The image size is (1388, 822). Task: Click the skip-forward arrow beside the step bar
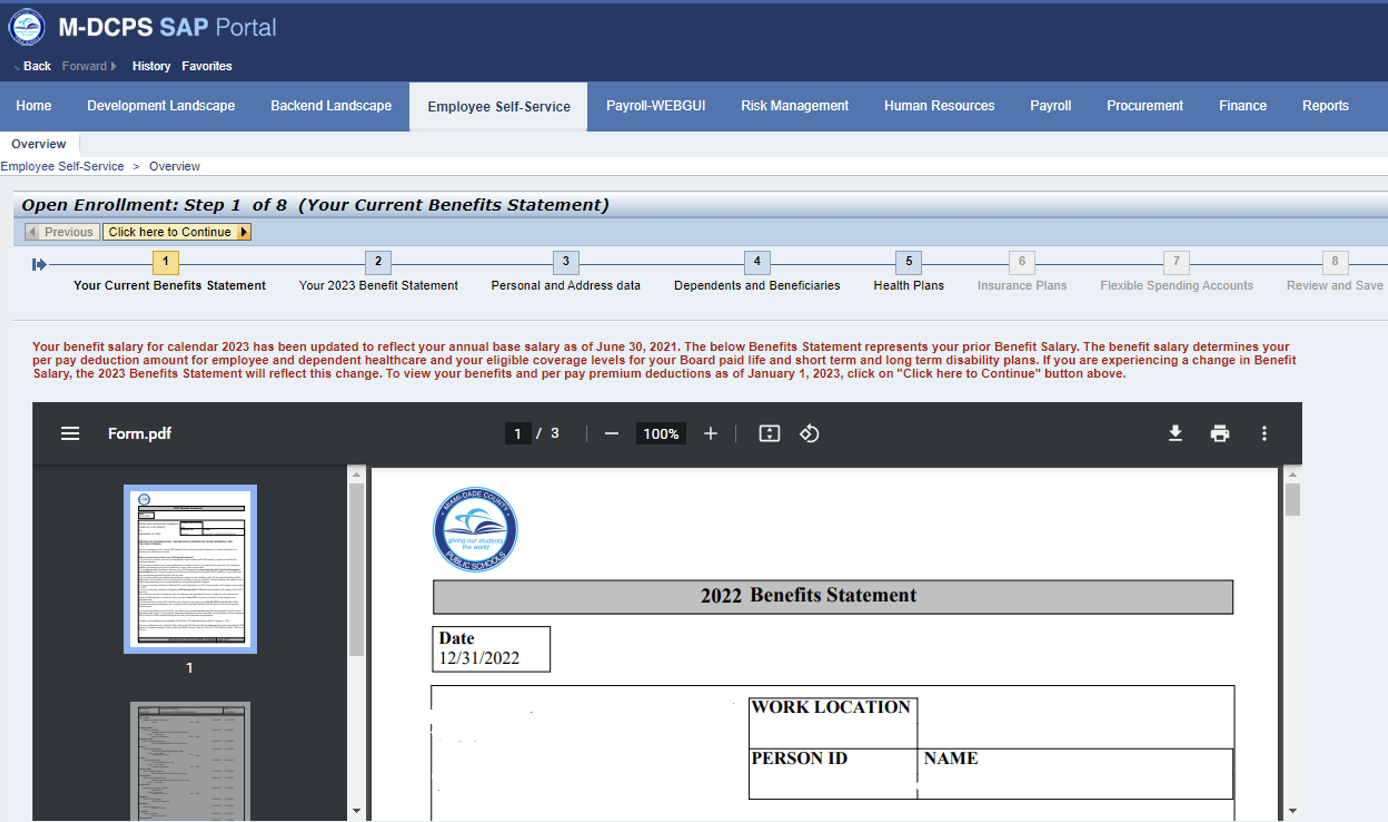[x=39, y=263]
